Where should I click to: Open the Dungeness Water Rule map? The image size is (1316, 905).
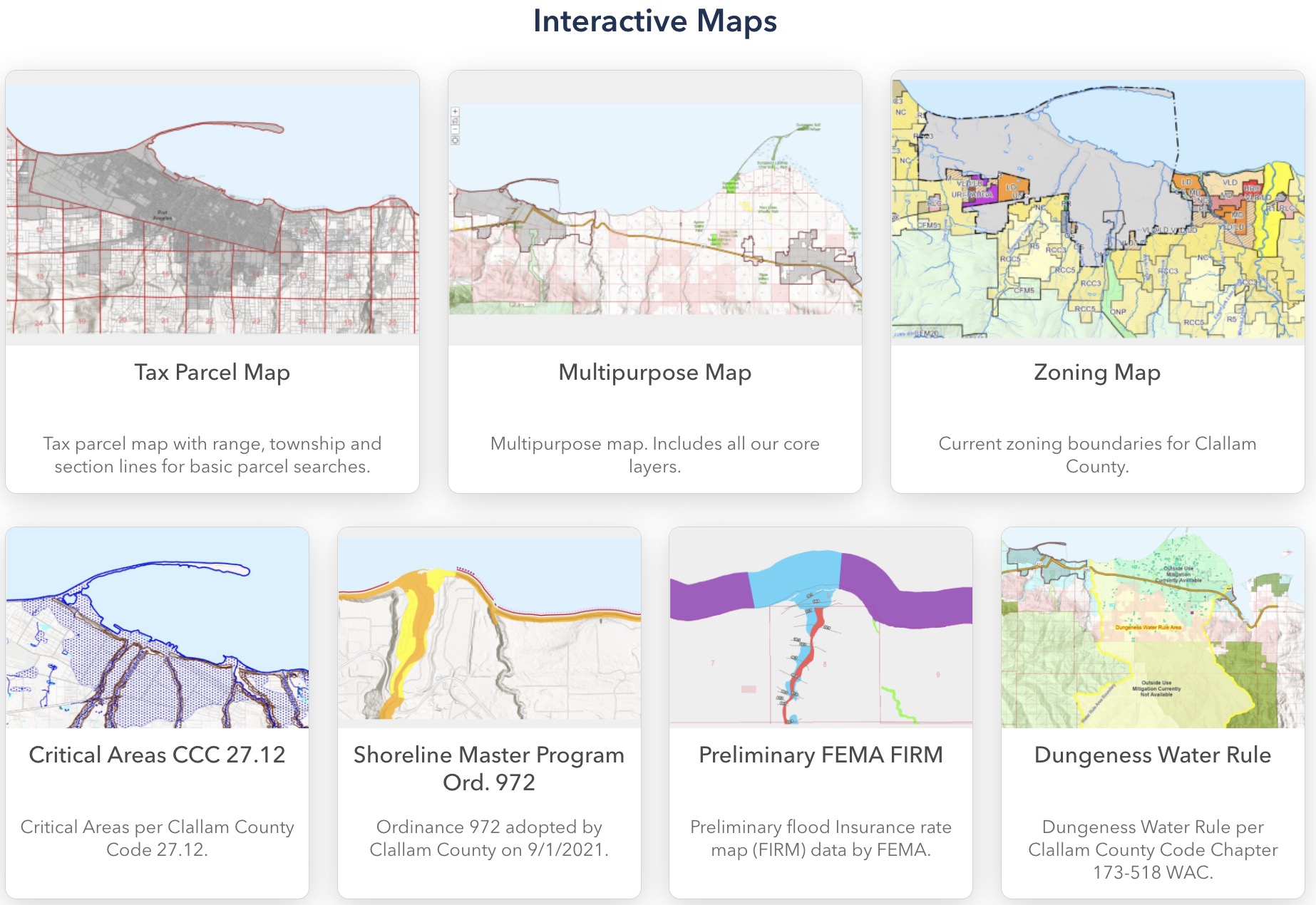(x=1152, y=755)
